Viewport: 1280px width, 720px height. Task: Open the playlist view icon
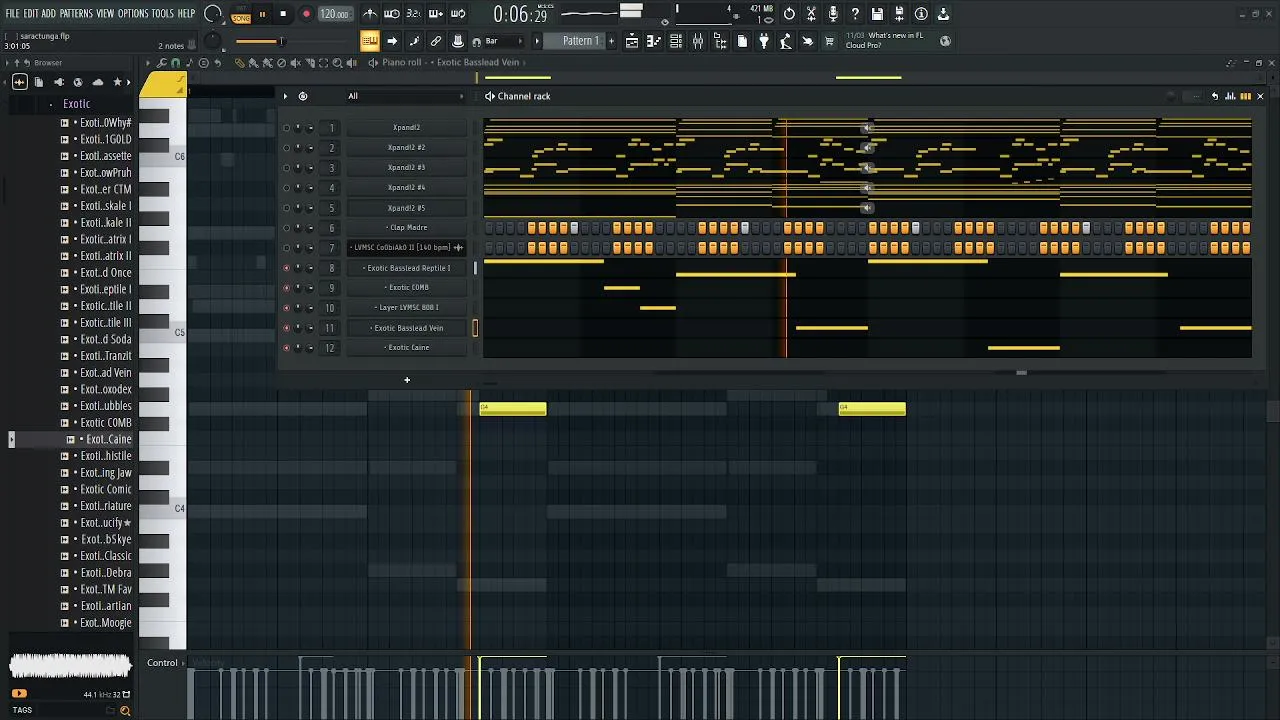(632, 41)
